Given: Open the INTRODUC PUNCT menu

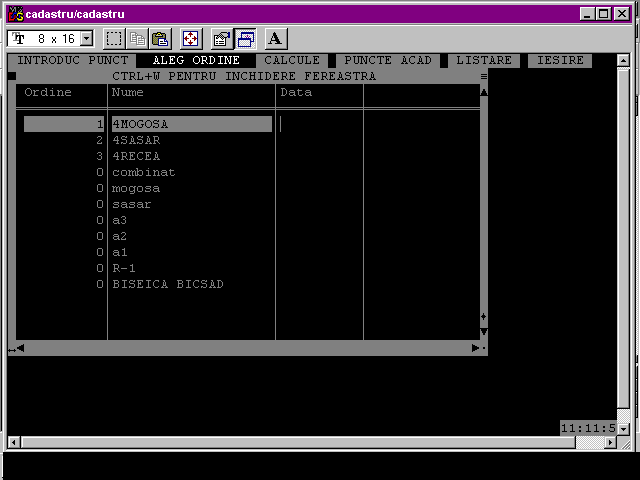Looking at the screenshot, I should click(x=73, y=61).
